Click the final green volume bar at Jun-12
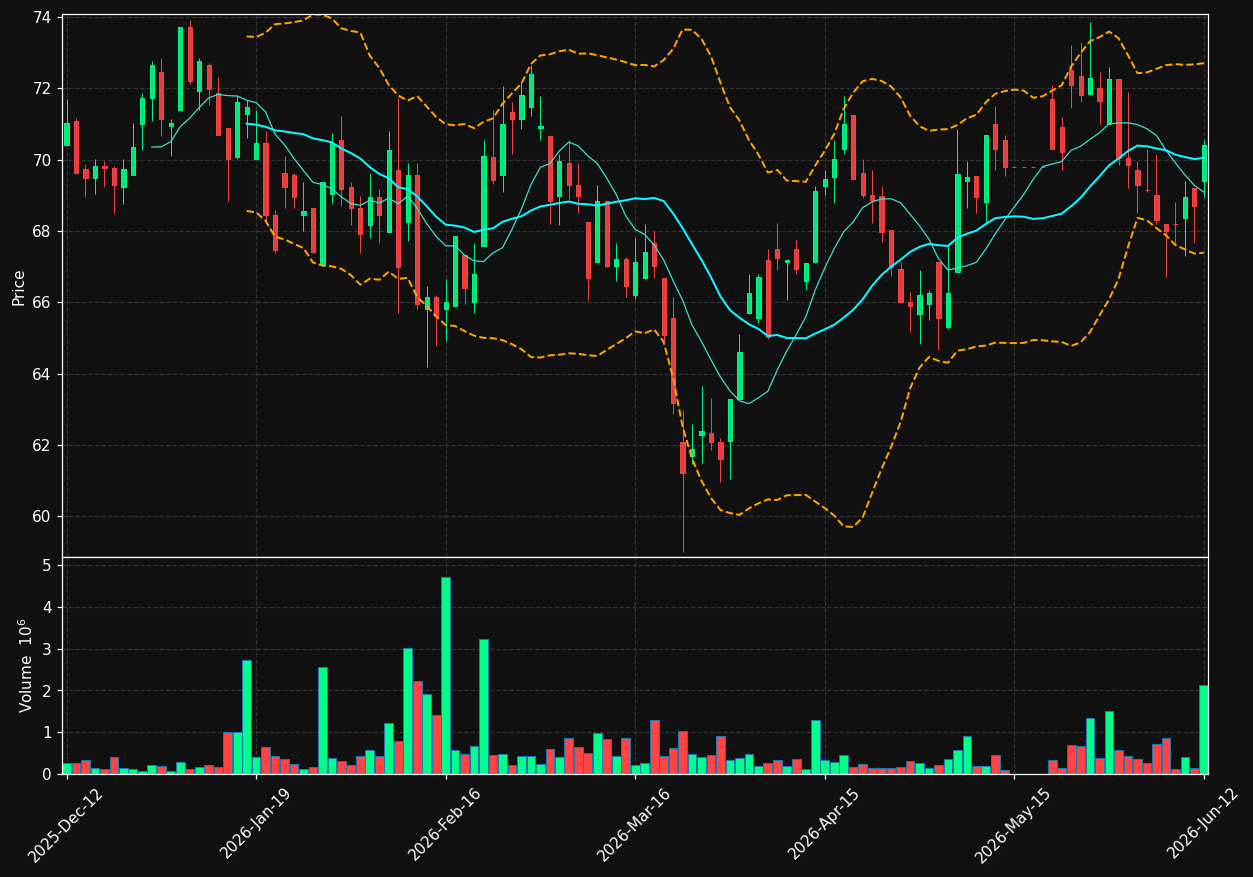This screenshot has width=1253, height=877. coord(1204,730)
